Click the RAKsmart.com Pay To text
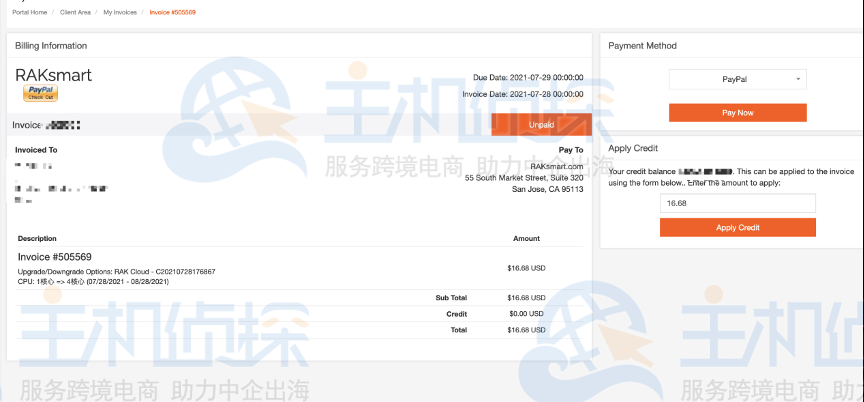 (556, 166)
